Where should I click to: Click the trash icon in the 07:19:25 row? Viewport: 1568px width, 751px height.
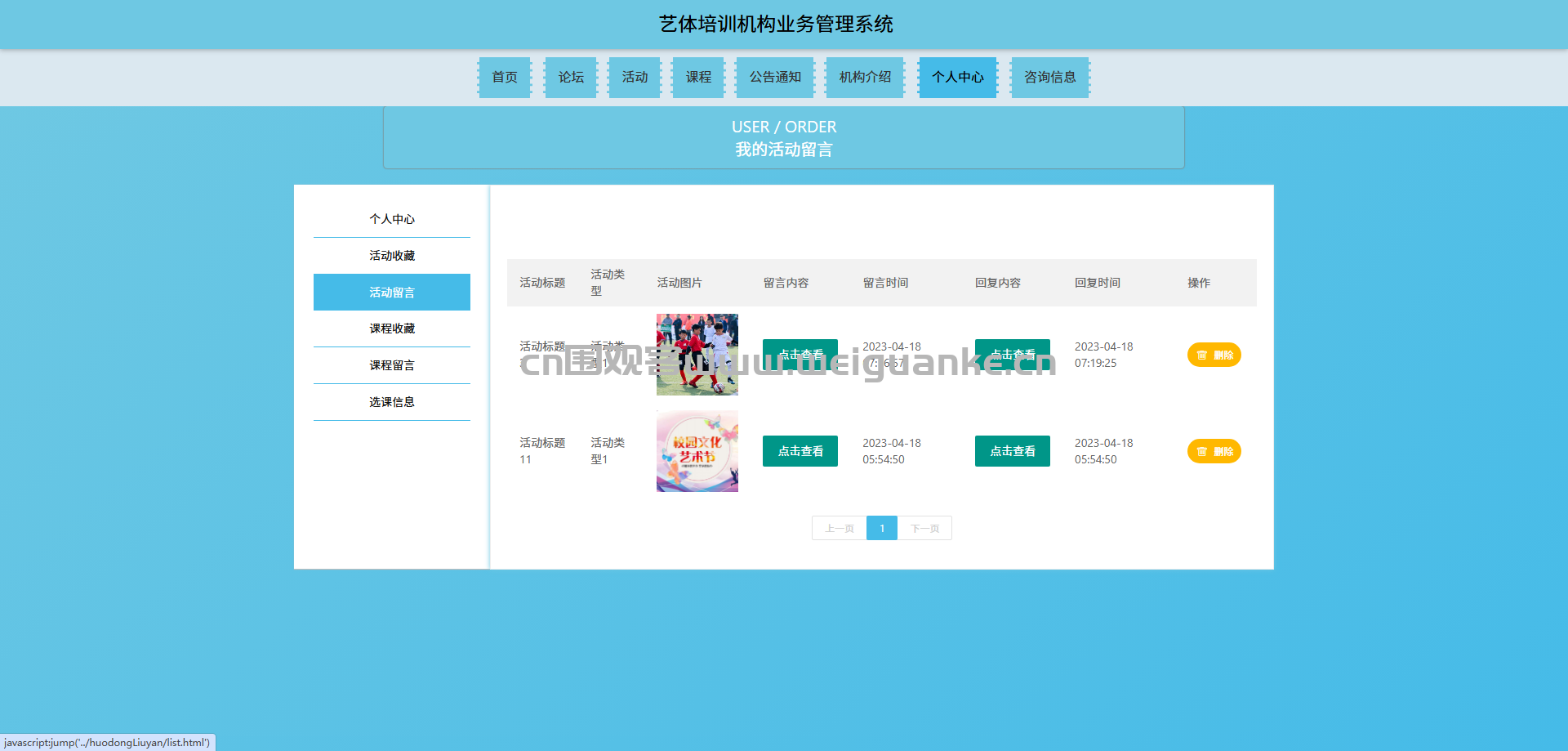(x=1201, y=355)
